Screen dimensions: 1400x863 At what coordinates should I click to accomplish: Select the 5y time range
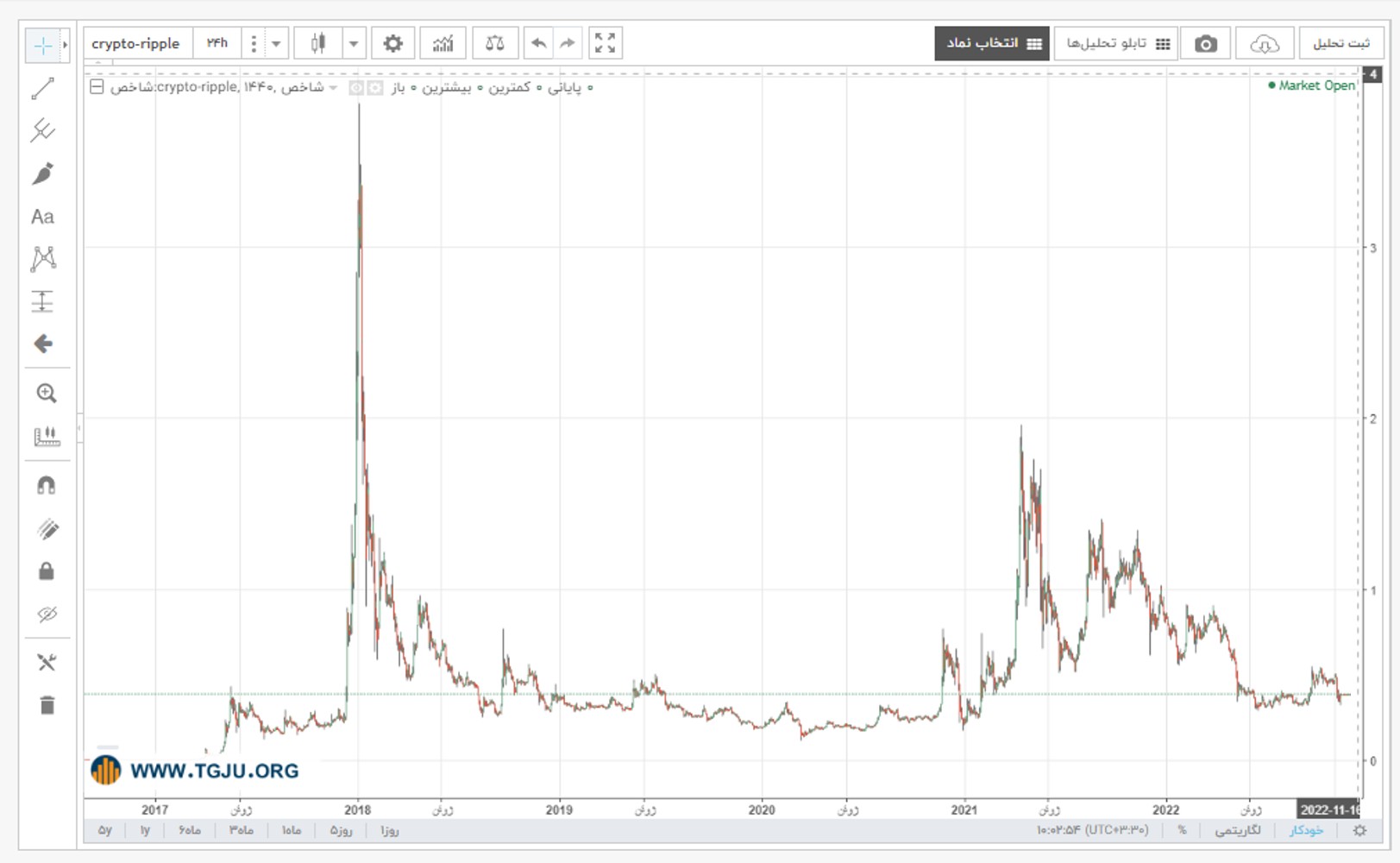point(104,830)
